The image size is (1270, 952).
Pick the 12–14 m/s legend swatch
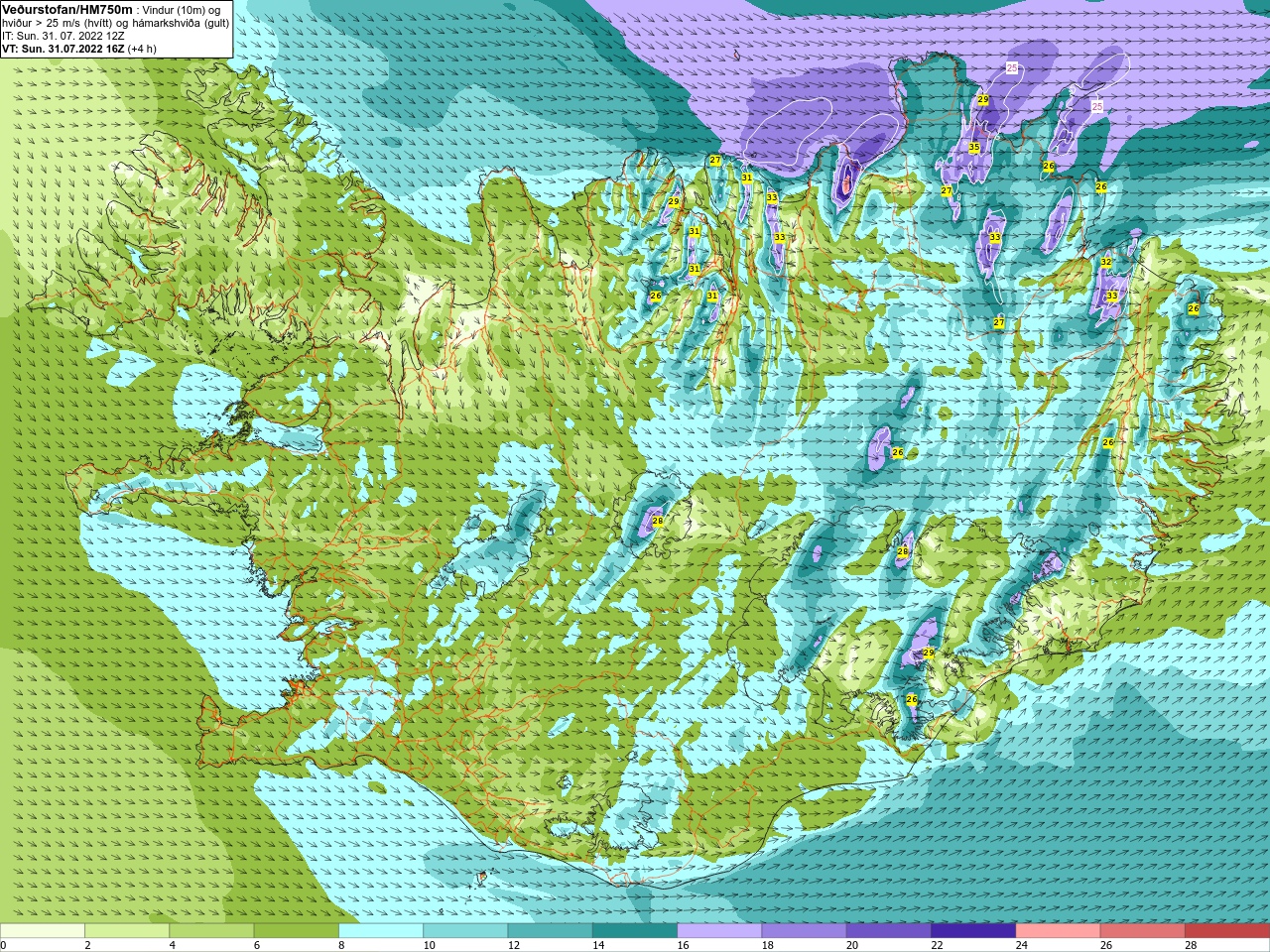pyautogui.click(x=551, y=930)
